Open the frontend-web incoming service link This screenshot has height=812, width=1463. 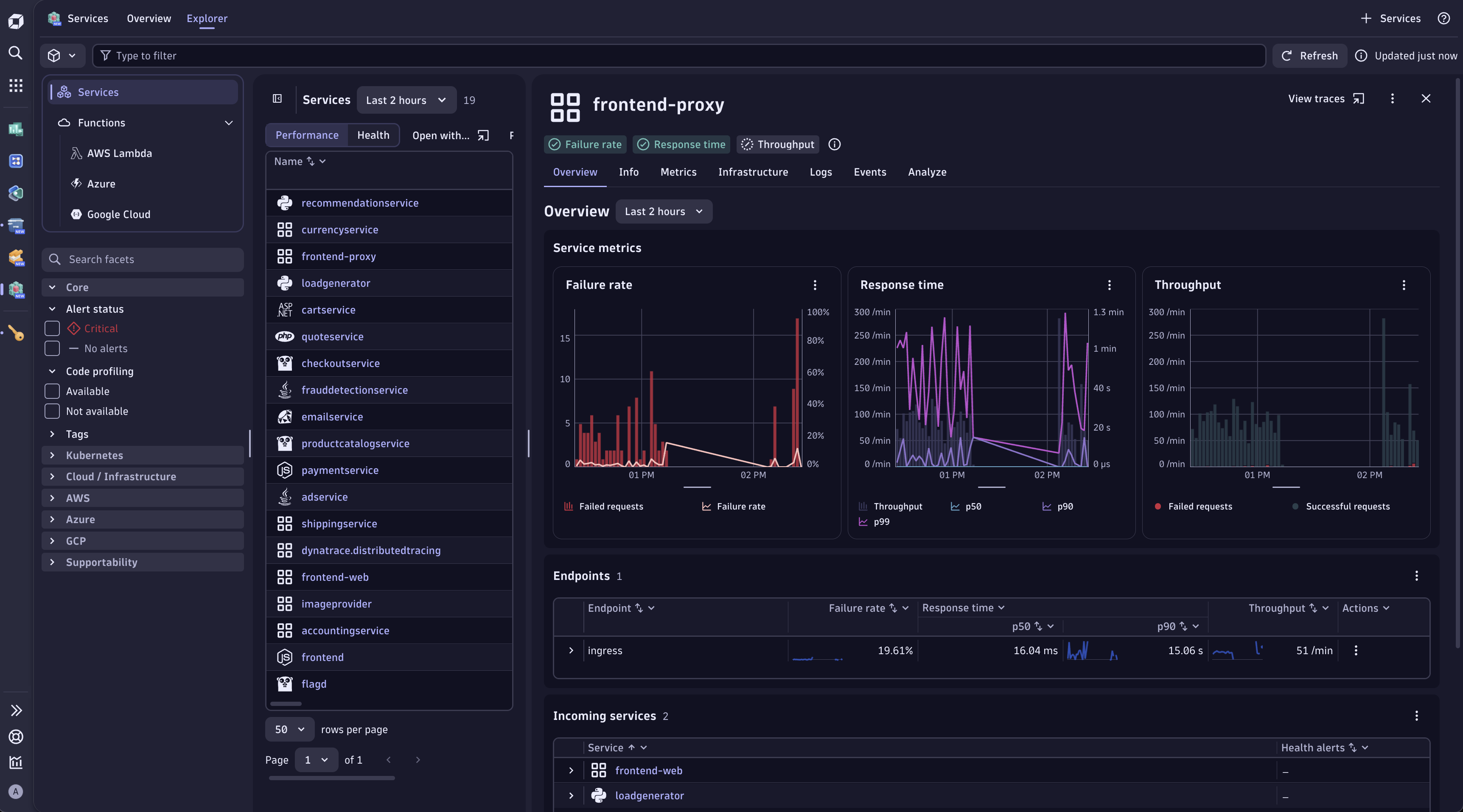click(649, 770)
